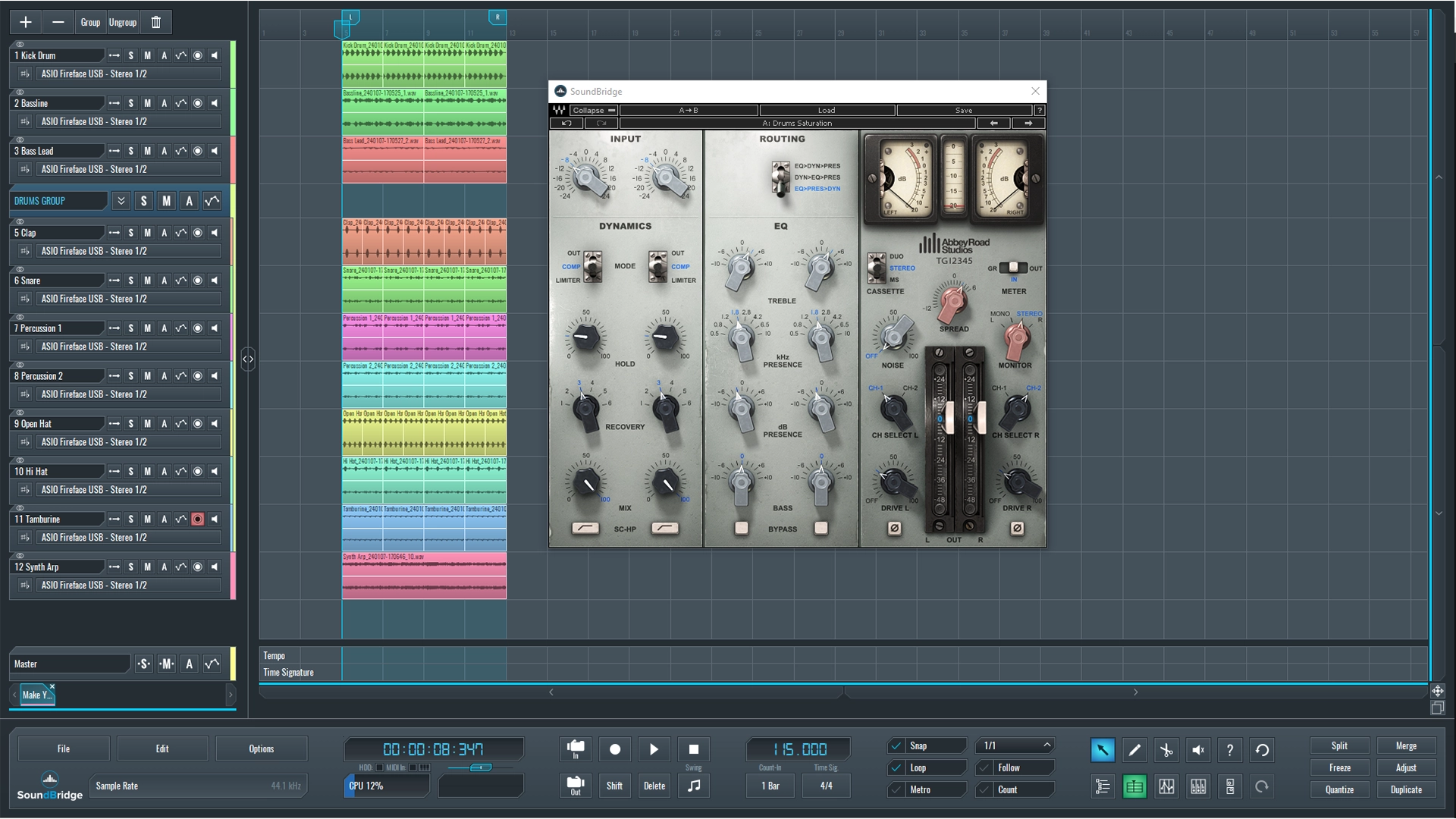Collapse the DRUMS GROUP tracks
1456x819 pixels.
pos(121,201)
